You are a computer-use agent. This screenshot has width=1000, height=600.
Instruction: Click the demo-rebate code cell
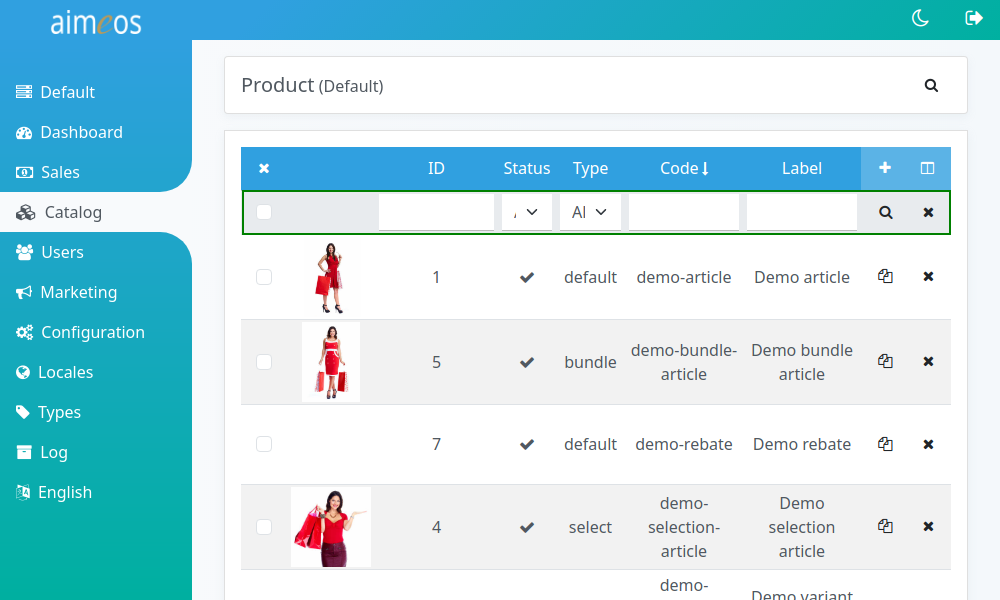point(684,444)
